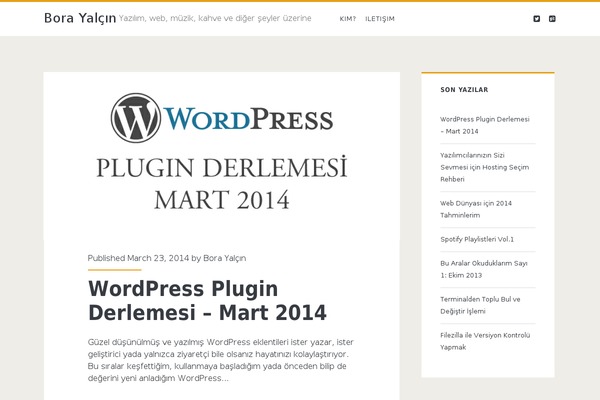
Task: Open the KIM? menu item
Action: point(347,19)
